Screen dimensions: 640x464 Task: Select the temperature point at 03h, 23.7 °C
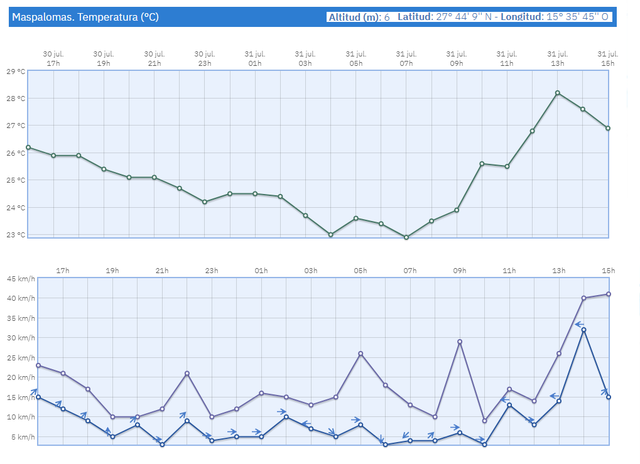point(305,215)
